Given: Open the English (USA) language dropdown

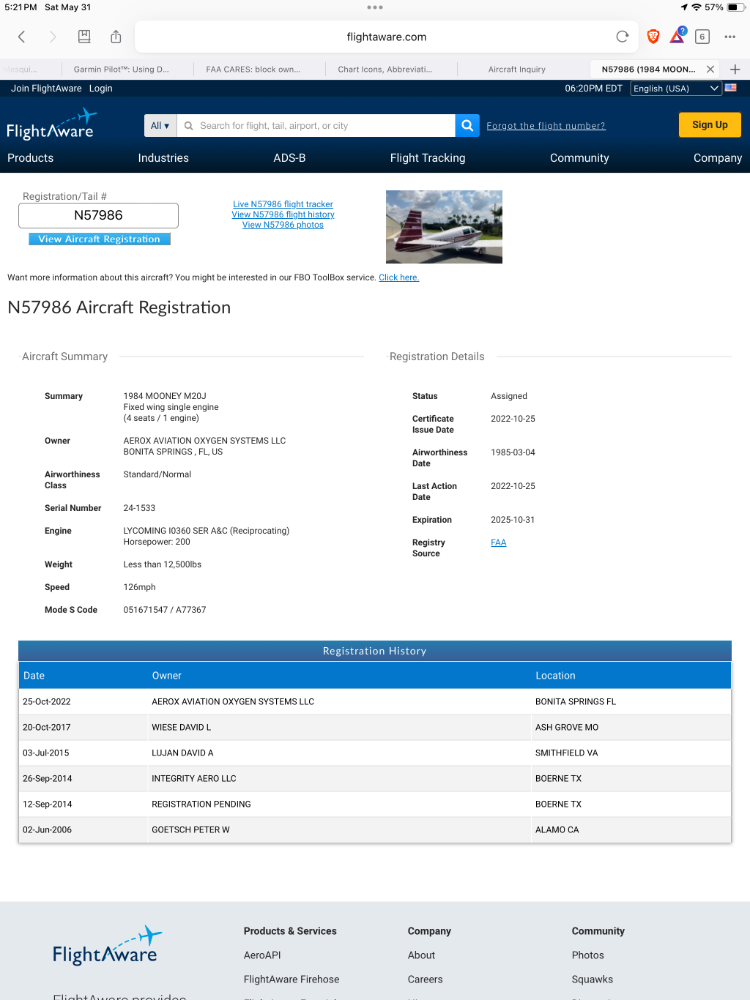Looking at the screenshot, I should tap(676, 89).
